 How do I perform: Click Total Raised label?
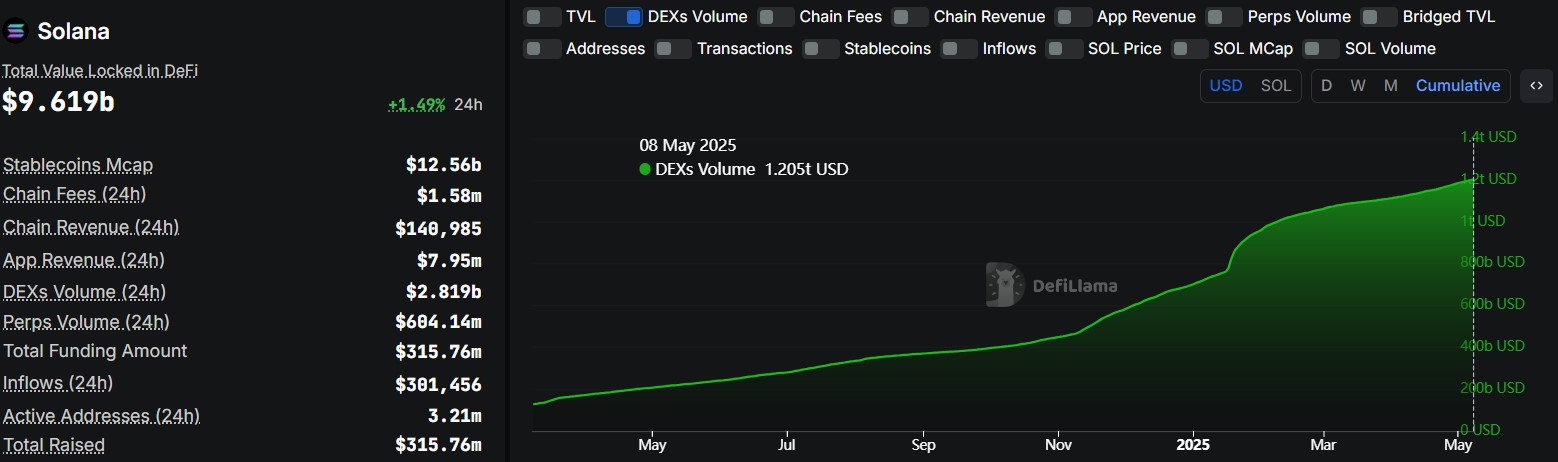(54, 445)
